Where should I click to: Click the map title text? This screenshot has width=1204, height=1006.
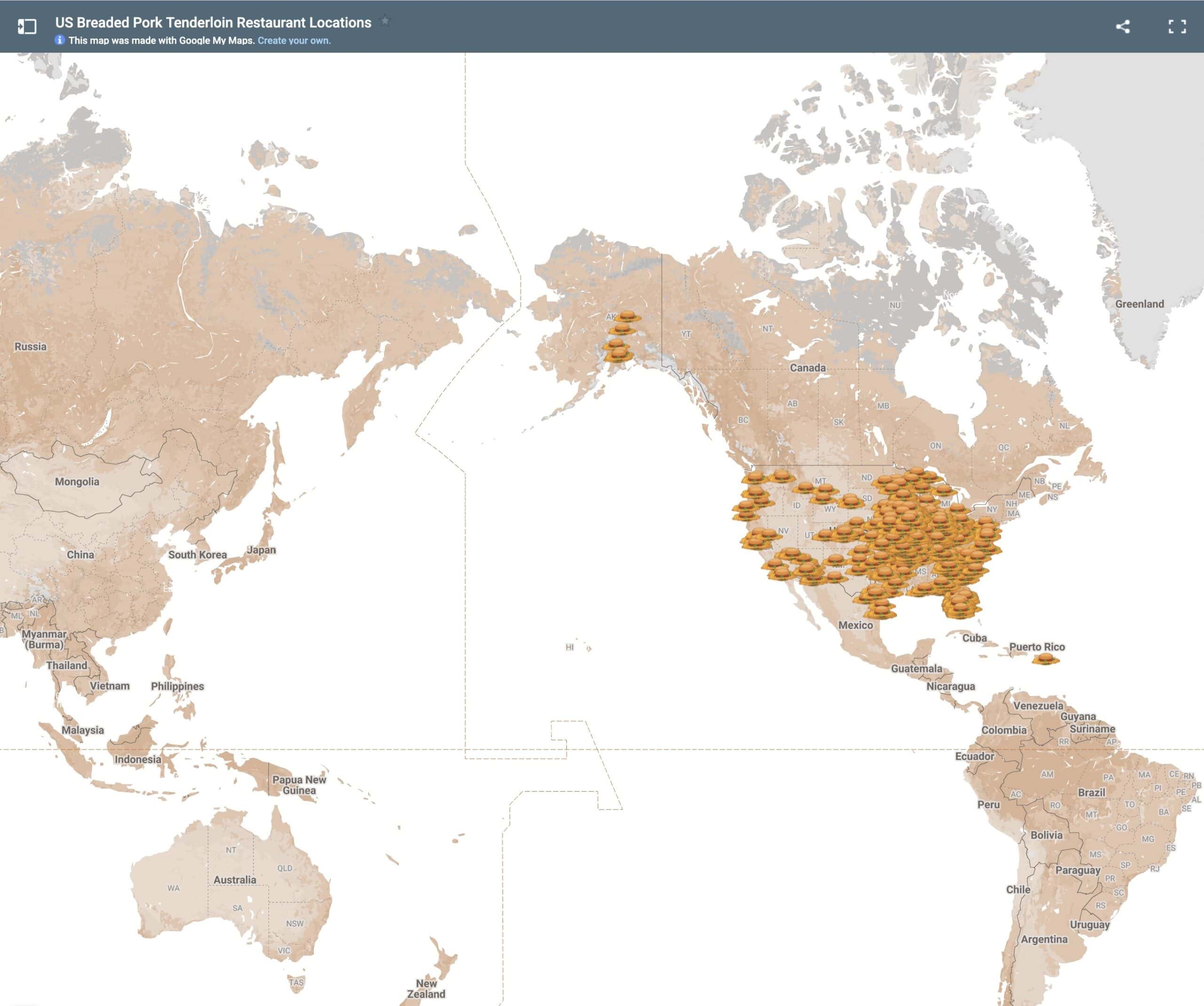213,23
